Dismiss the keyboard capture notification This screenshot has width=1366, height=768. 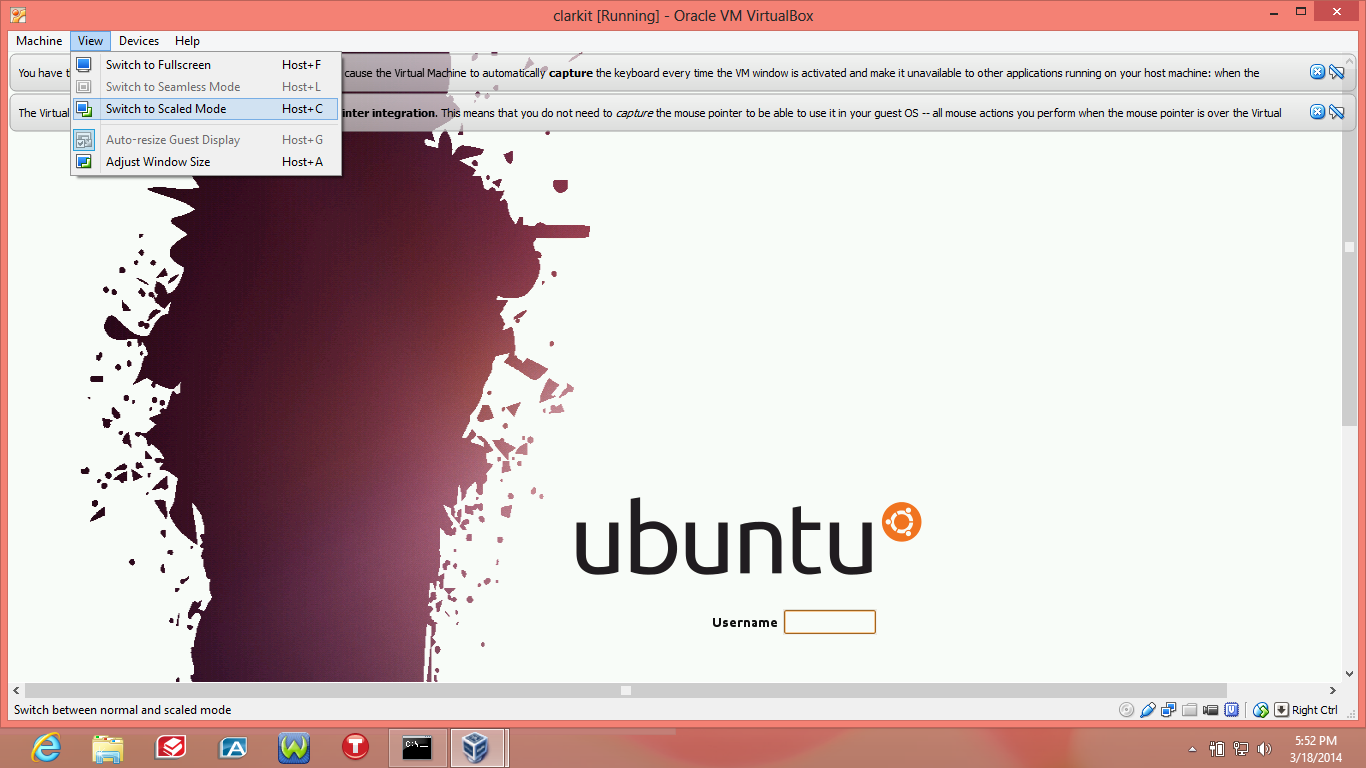1318,72
